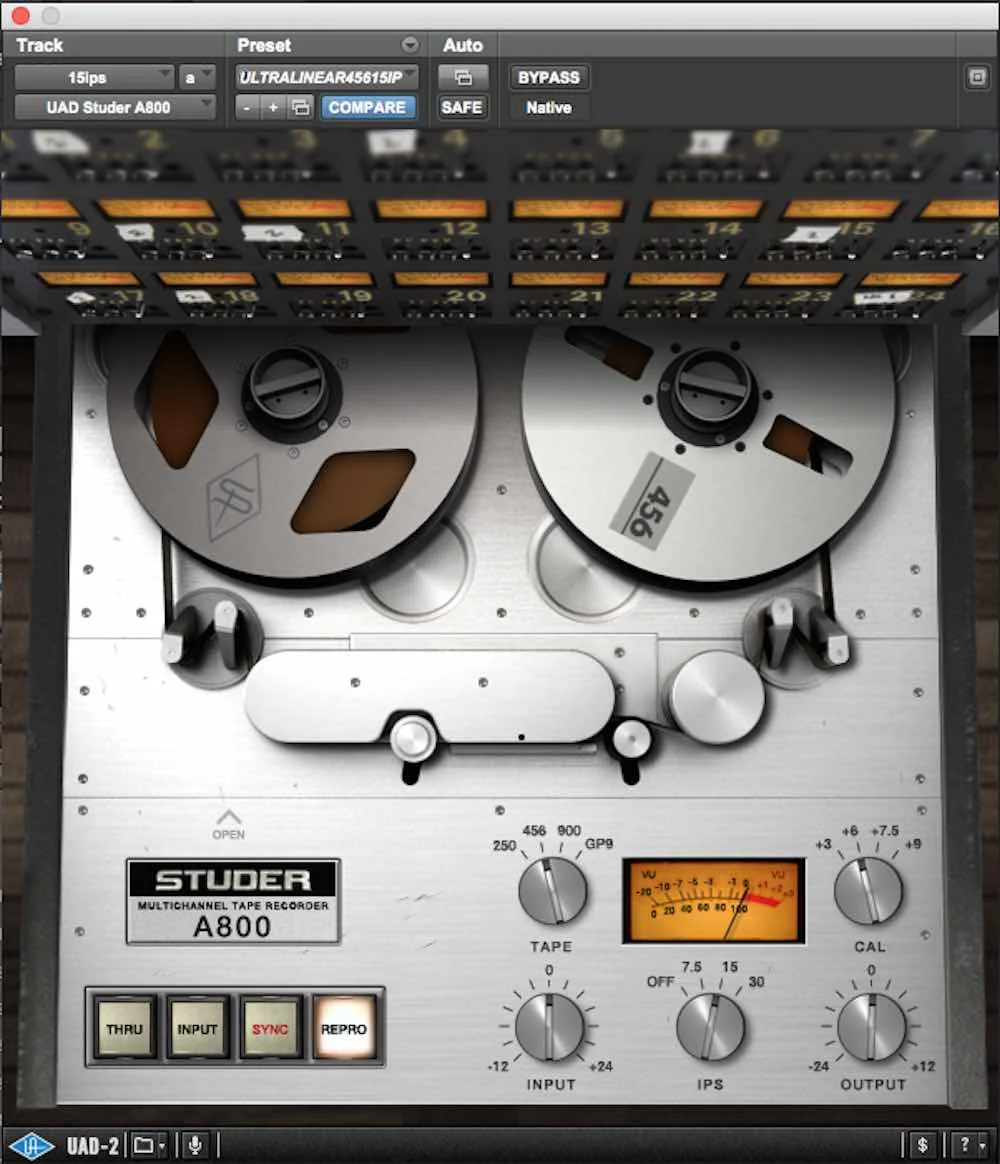Click the preset menu round arrow icon
This screenshot has height=1164, width=1000.
[x=410, y=45]
